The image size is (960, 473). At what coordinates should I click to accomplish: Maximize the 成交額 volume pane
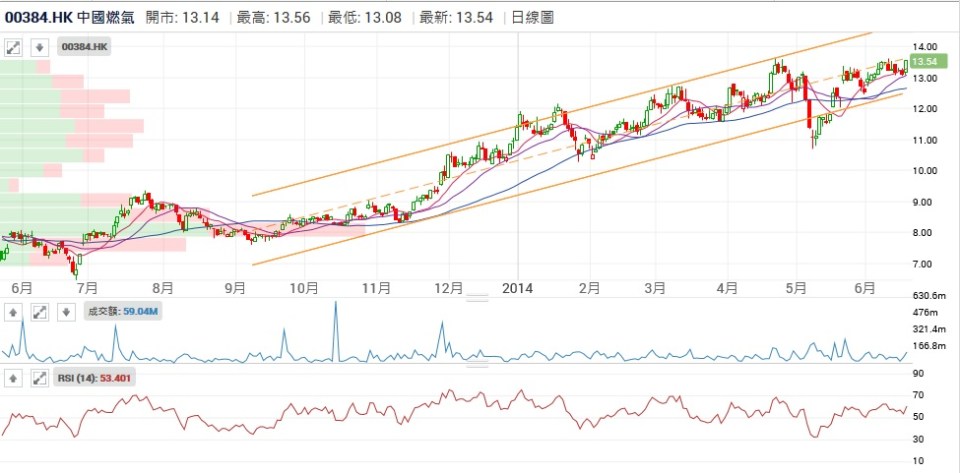coord(39,312)
